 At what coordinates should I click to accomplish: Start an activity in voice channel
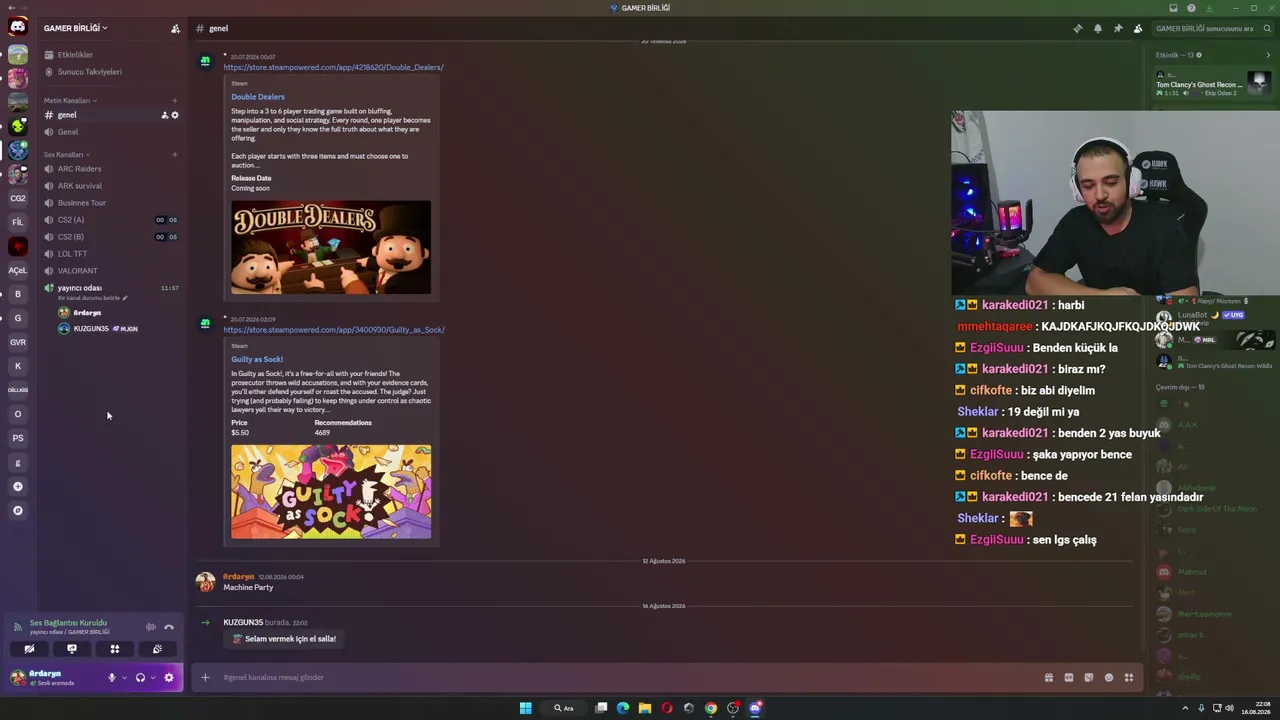click(x=115, y=649)
